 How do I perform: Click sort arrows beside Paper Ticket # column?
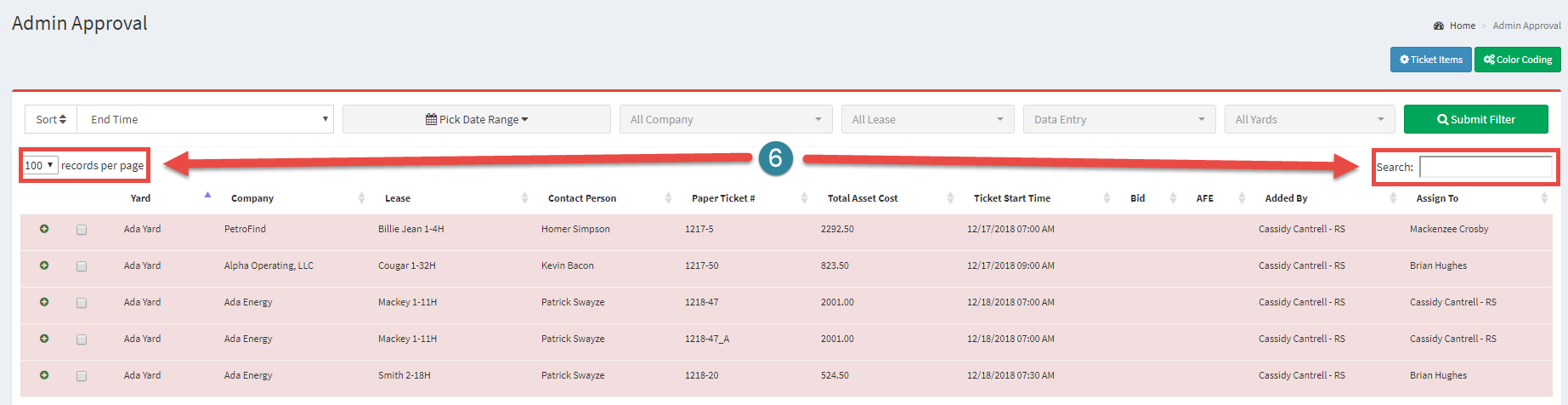[x=804, y=198]
